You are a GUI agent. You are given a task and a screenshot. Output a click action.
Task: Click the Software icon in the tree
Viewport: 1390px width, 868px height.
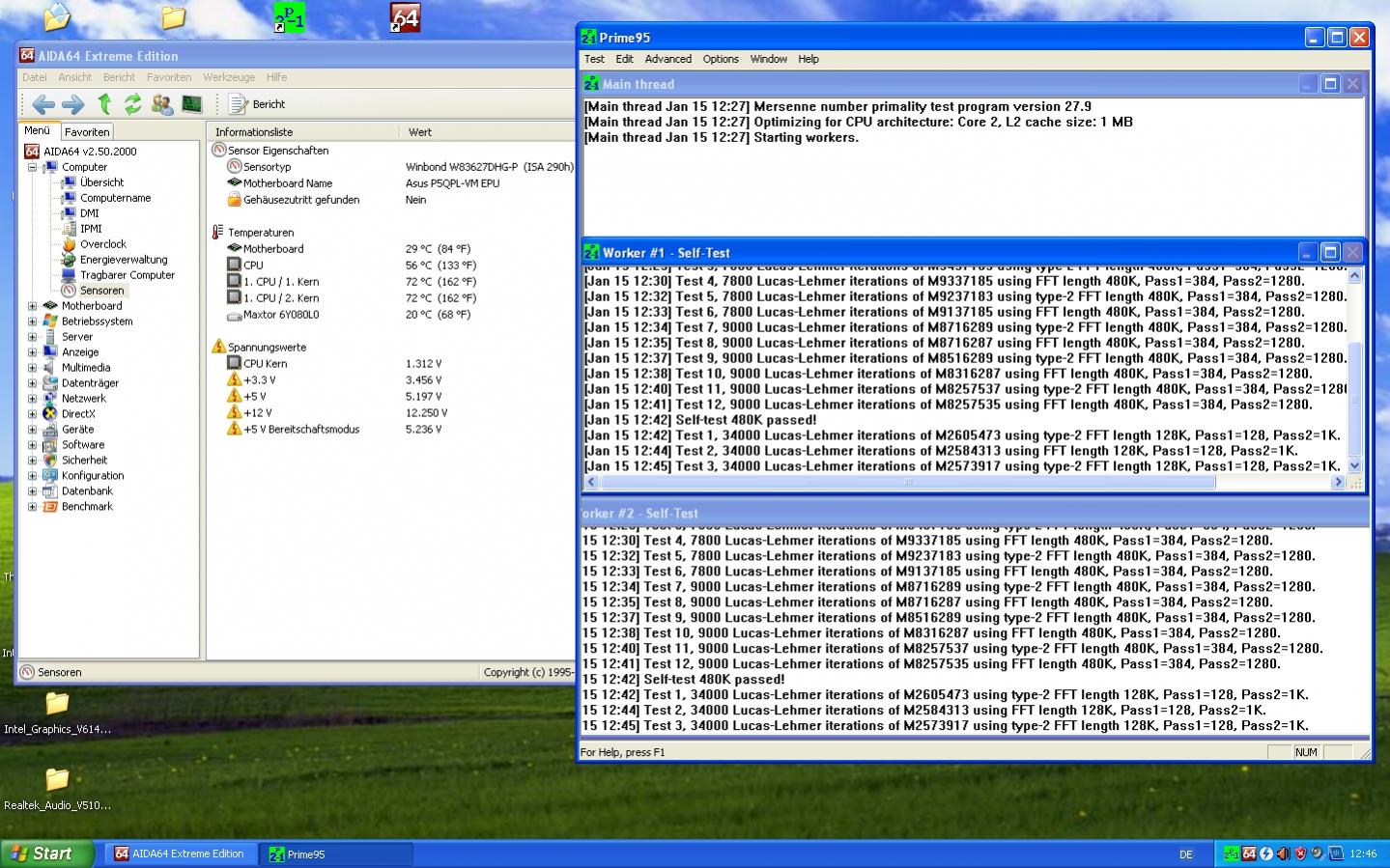point(50,445)
